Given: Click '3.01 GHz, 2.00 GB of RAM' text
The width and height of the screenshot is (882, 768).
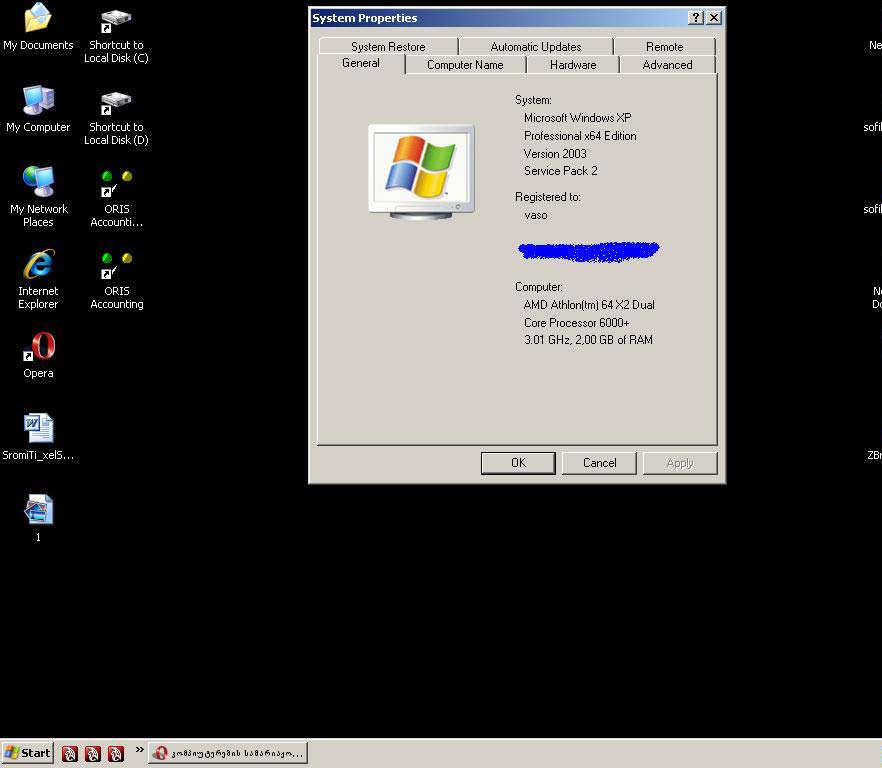Looking at the screenshot, I should [x=588, y=340].
